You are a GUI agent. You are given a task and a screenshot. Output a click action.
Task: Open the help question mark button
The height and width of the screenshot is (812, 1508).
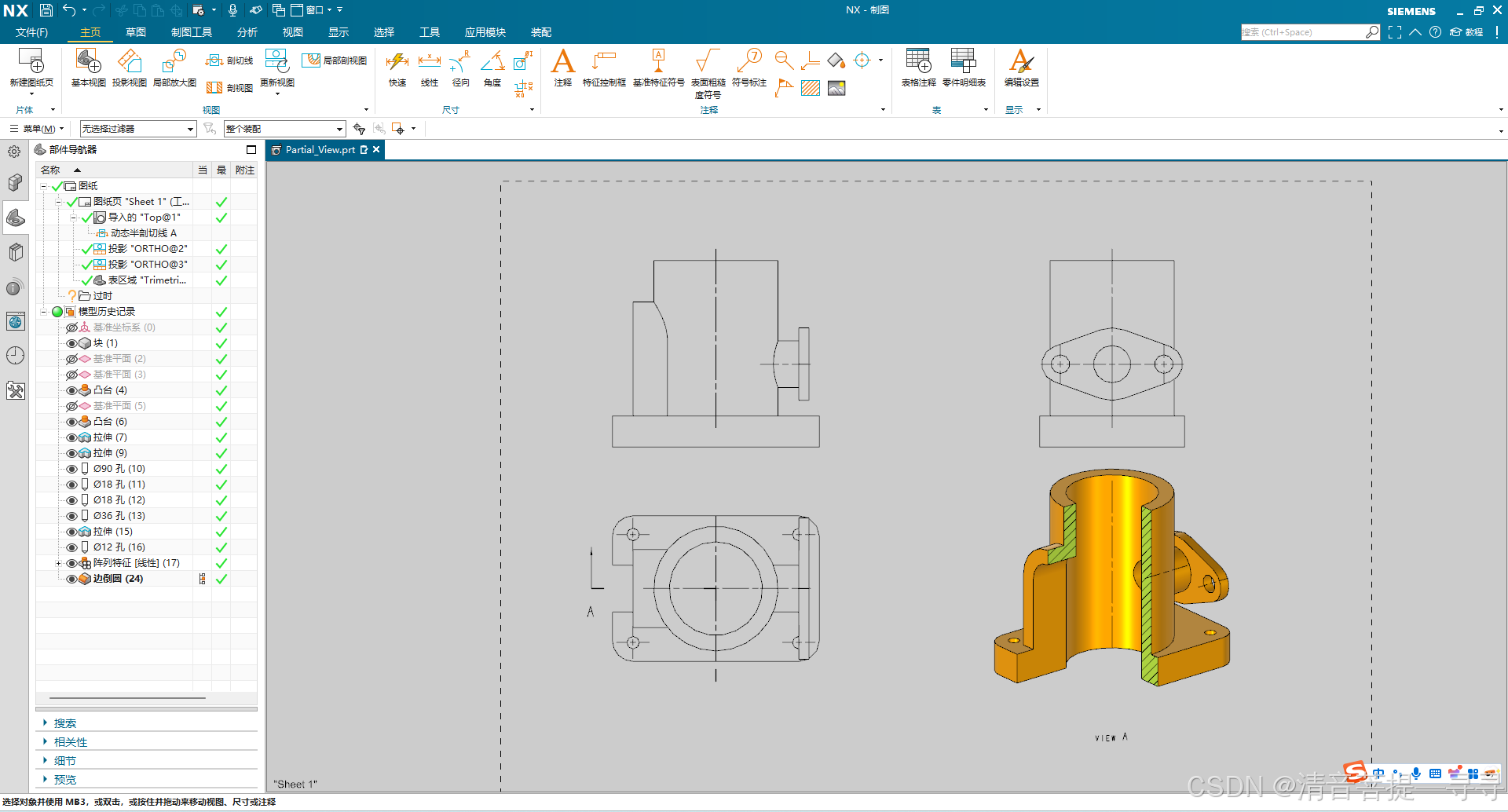click(1435, 32)
